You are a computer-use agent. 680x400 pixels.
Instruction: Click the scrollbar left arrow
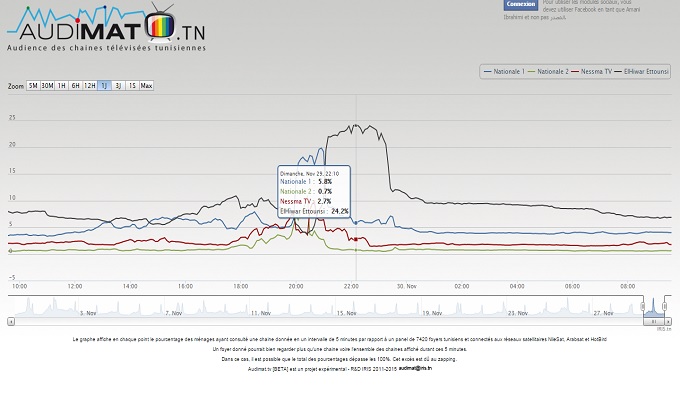tap(11, 322)
